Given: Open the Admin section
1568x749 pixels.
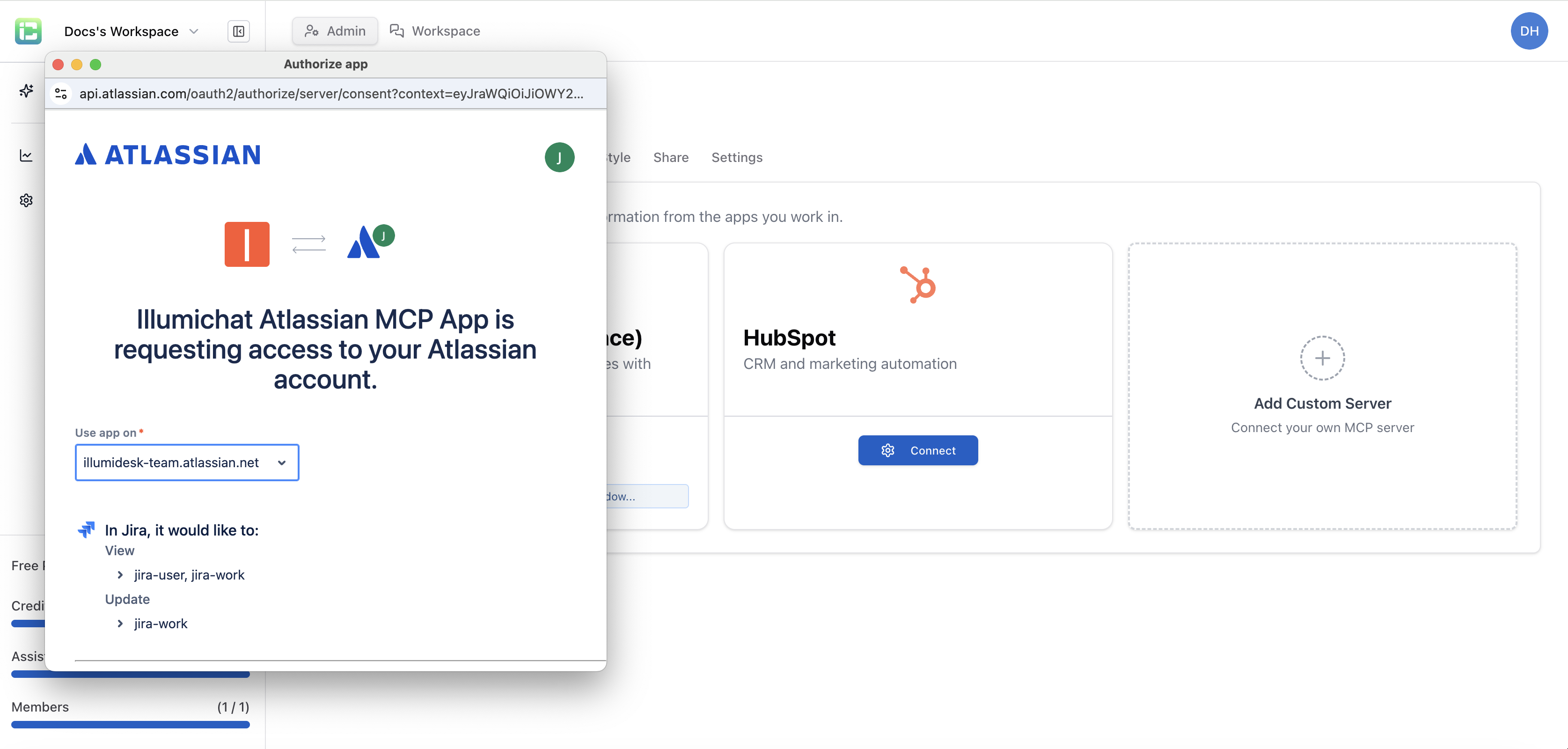Looking at the screenshot, I should click(334, 30).
